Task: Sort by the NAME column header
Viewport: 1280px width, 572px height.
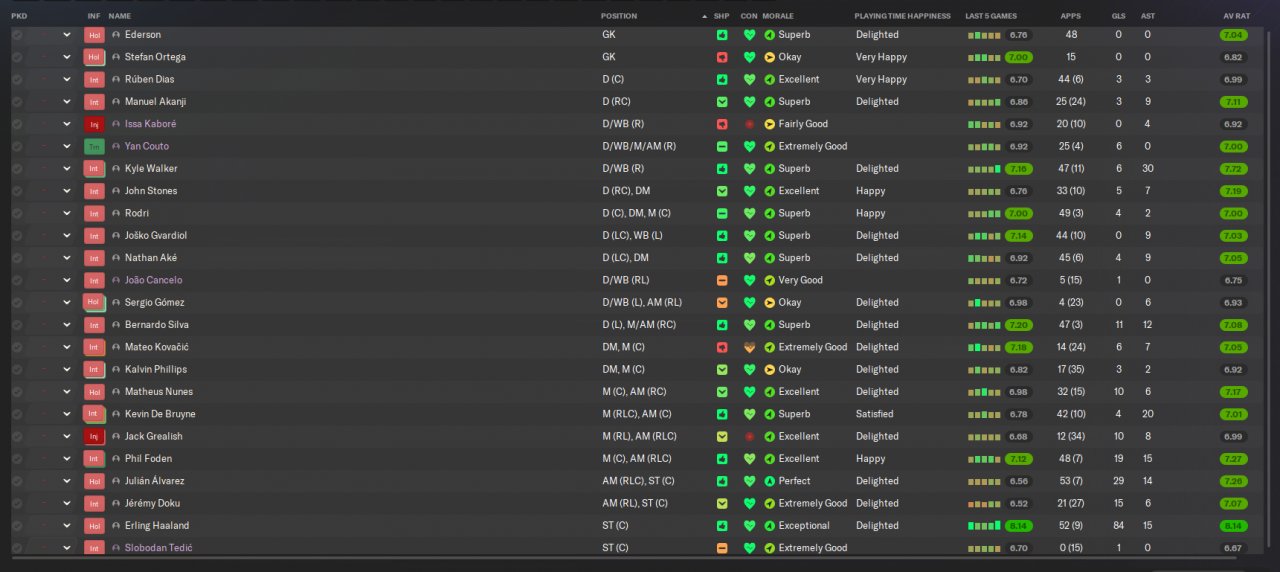Action: [x=120, y=16]
